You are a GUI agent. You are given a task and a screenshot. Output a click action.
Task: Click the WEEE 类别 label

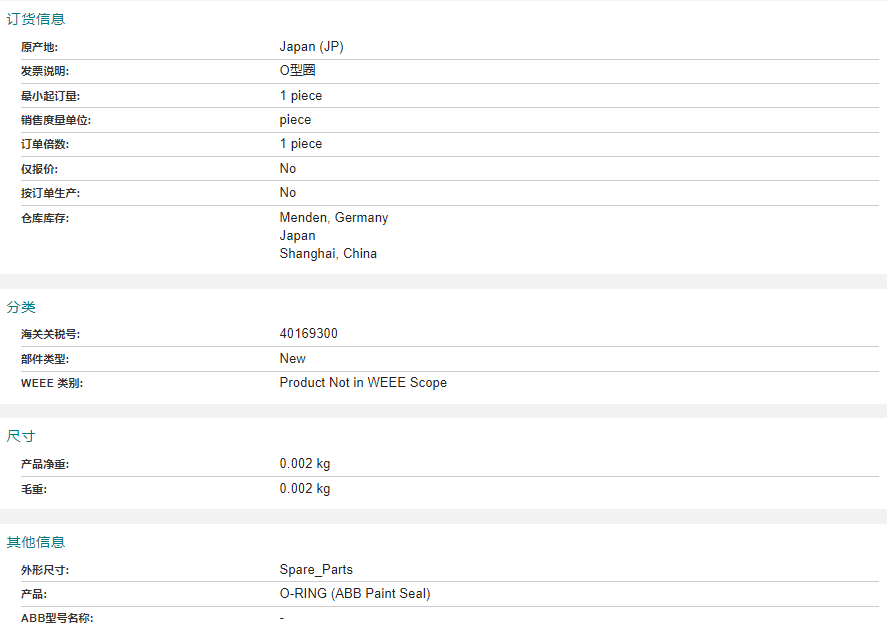pos(52,384)
